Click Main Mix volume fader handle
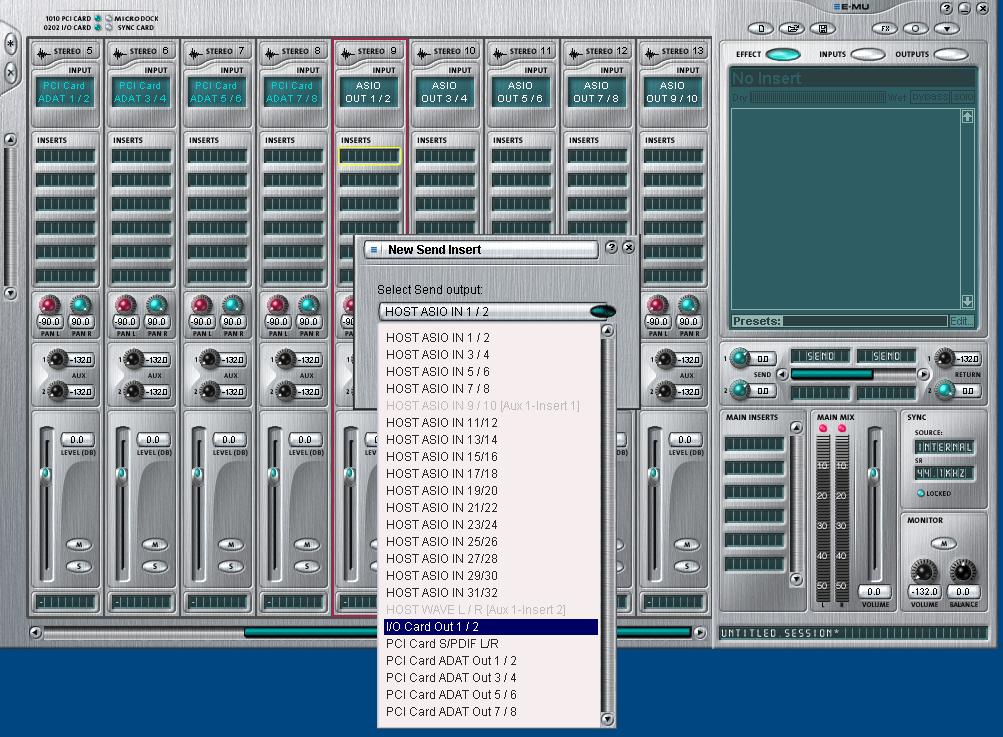Image resolution: width=1003 pixels, height=737 pixels. pyautogui.click(x=873, y=473)
